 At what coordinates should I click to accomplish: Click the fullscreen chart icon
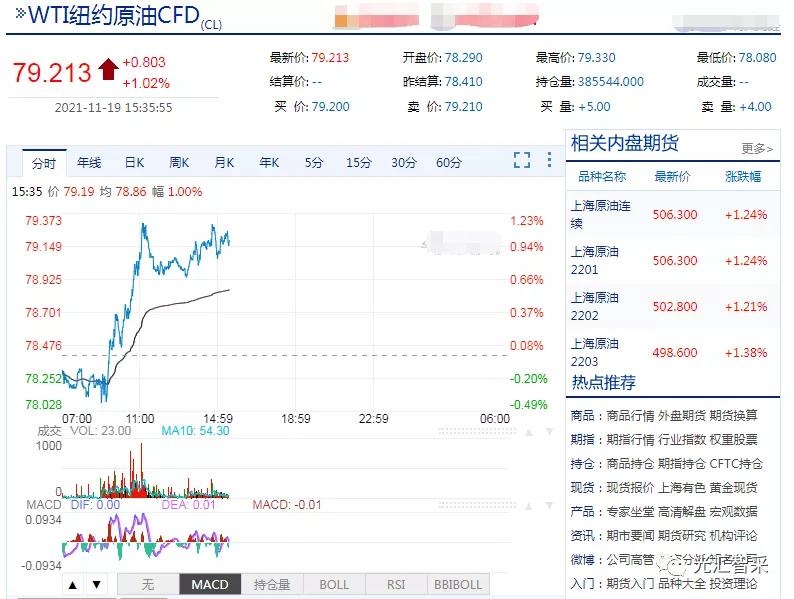click(x=522, y=161)
